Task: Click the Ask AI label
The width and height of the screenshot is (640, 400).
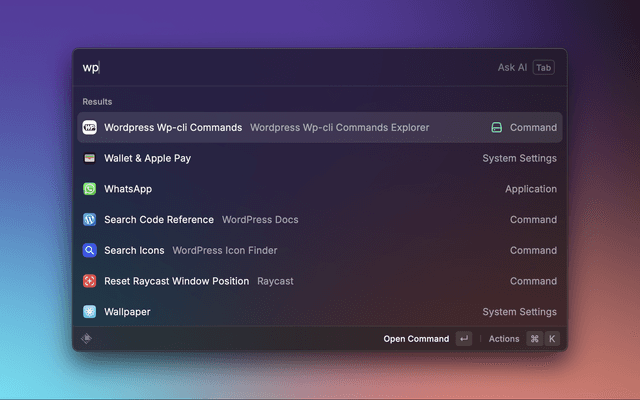Action: pyautogui.click(x=512, y=67)
